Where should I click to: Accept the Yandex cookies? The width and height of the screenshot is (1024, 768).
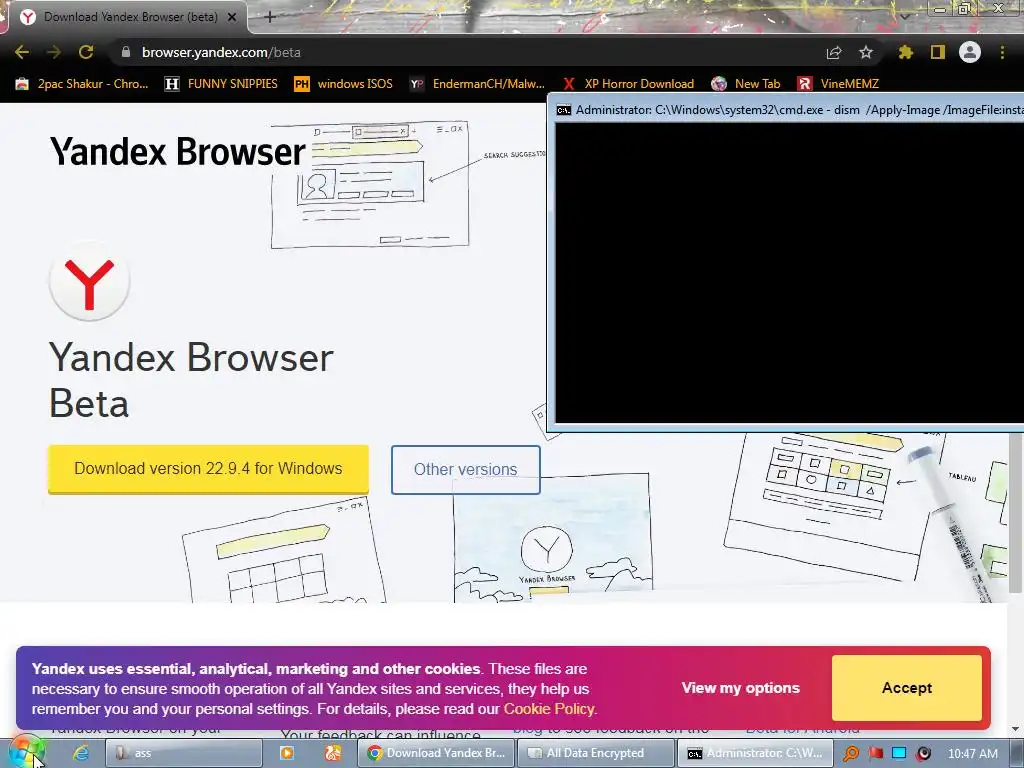[x=906, y=688]
